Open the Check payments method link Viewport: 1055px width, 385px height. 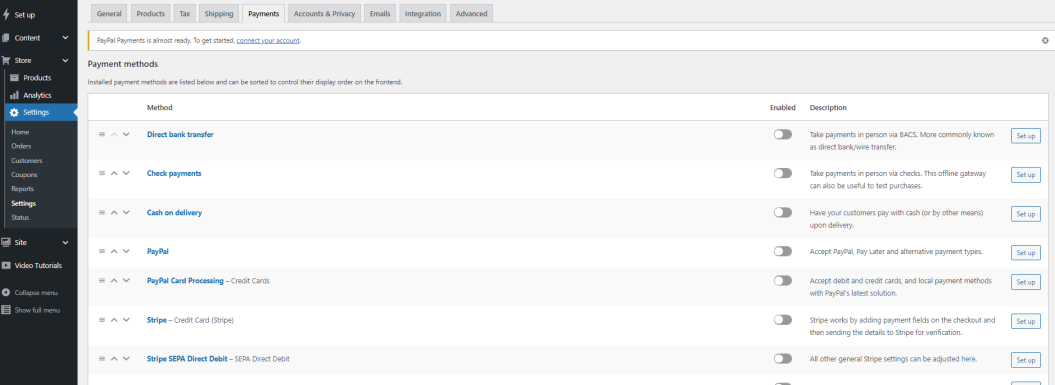(174, 173)
